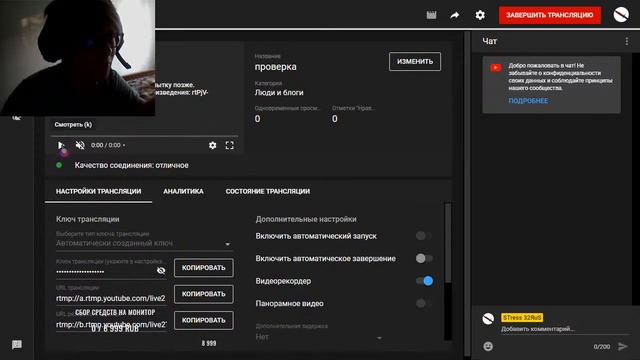640x360 pixels.
Task: Open the Дополнительная задержка dropdown
Action: (x=319, y=337)
